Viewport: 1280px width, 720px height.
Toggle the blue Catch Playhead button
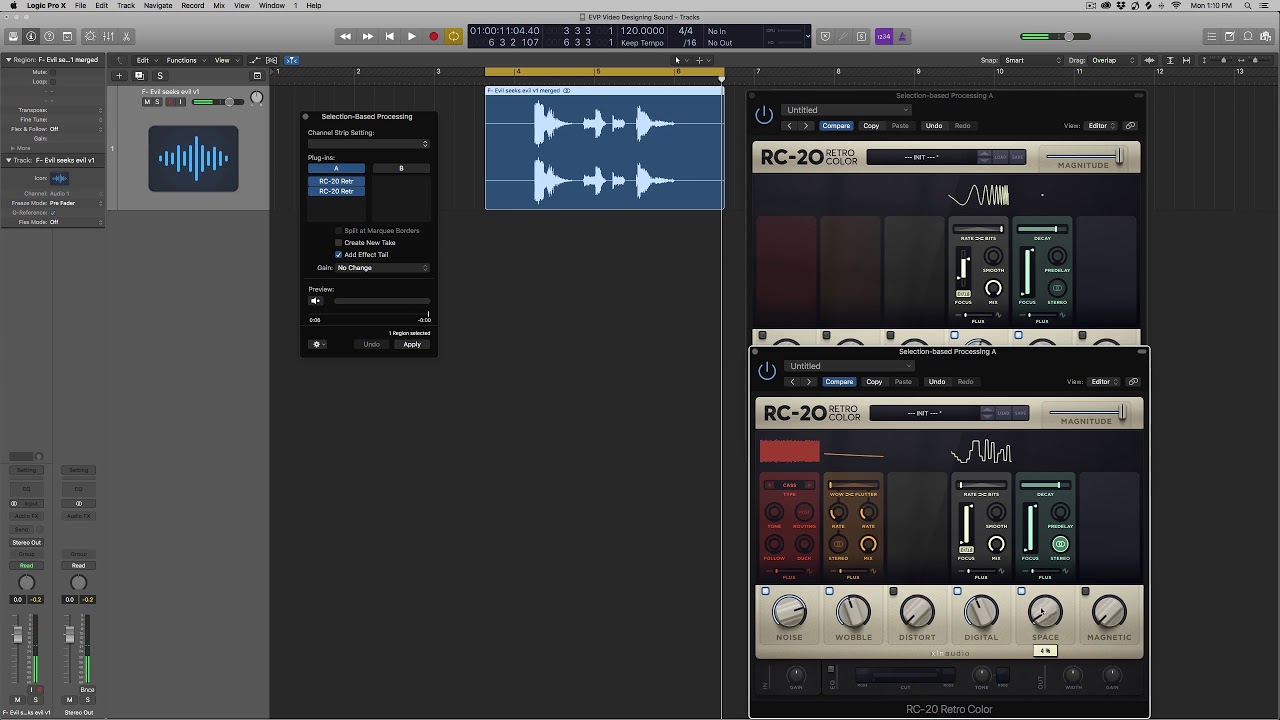click(292, 60)
